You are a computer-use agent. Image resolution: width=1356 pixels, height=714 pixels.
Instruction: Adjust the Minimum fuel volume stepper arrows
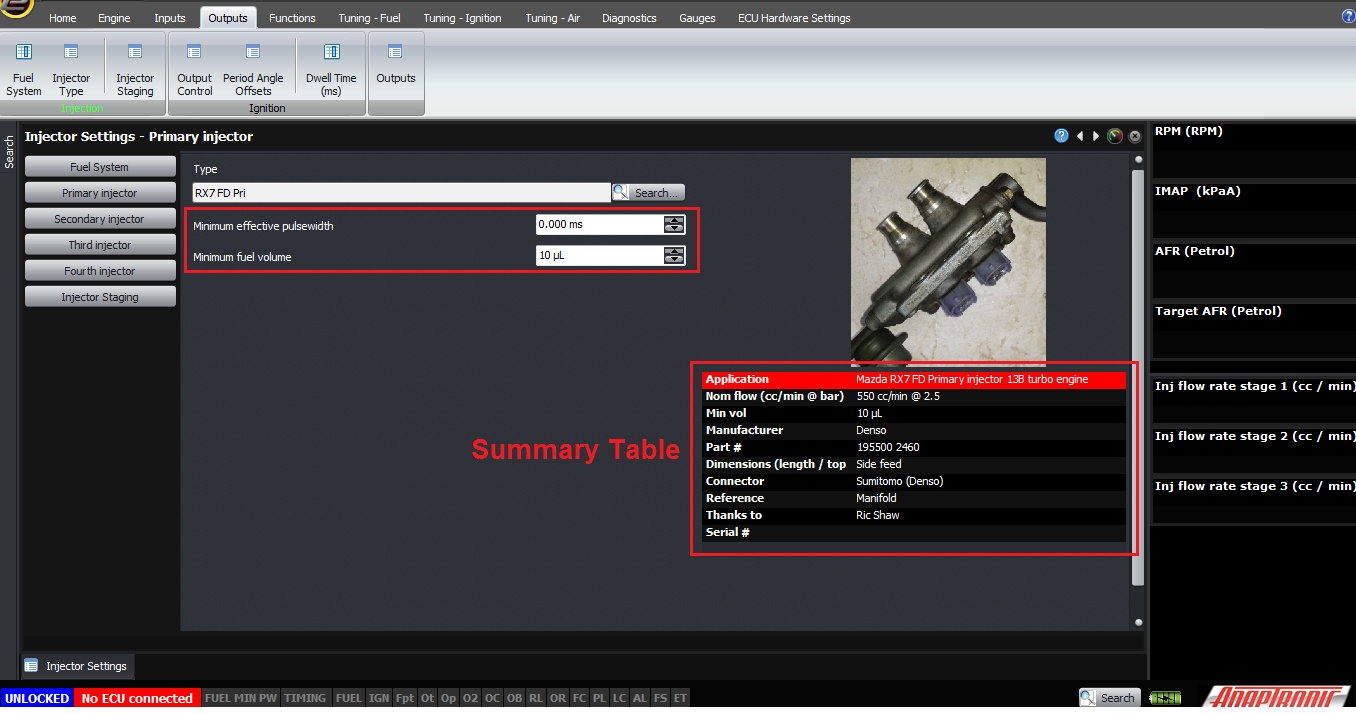pos(675,256)
